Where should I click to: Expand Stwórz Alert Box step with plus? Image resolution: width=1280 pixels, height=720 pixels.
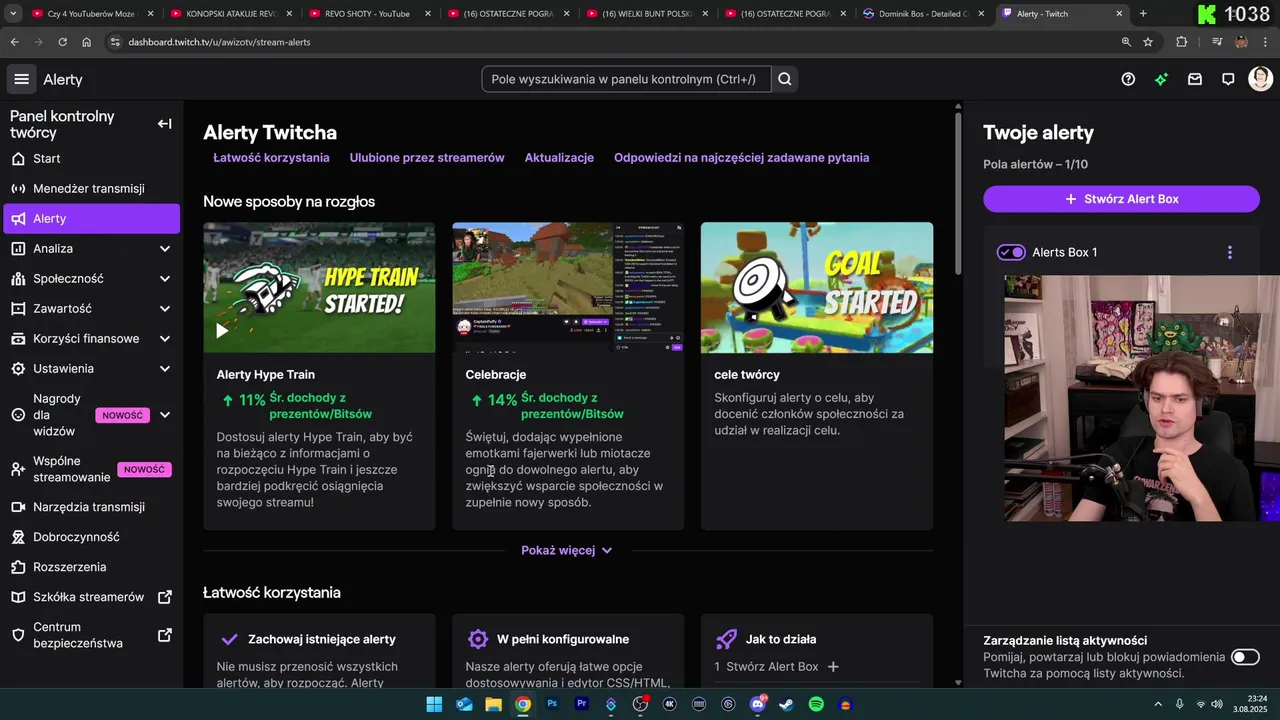[x=833, y=667]
